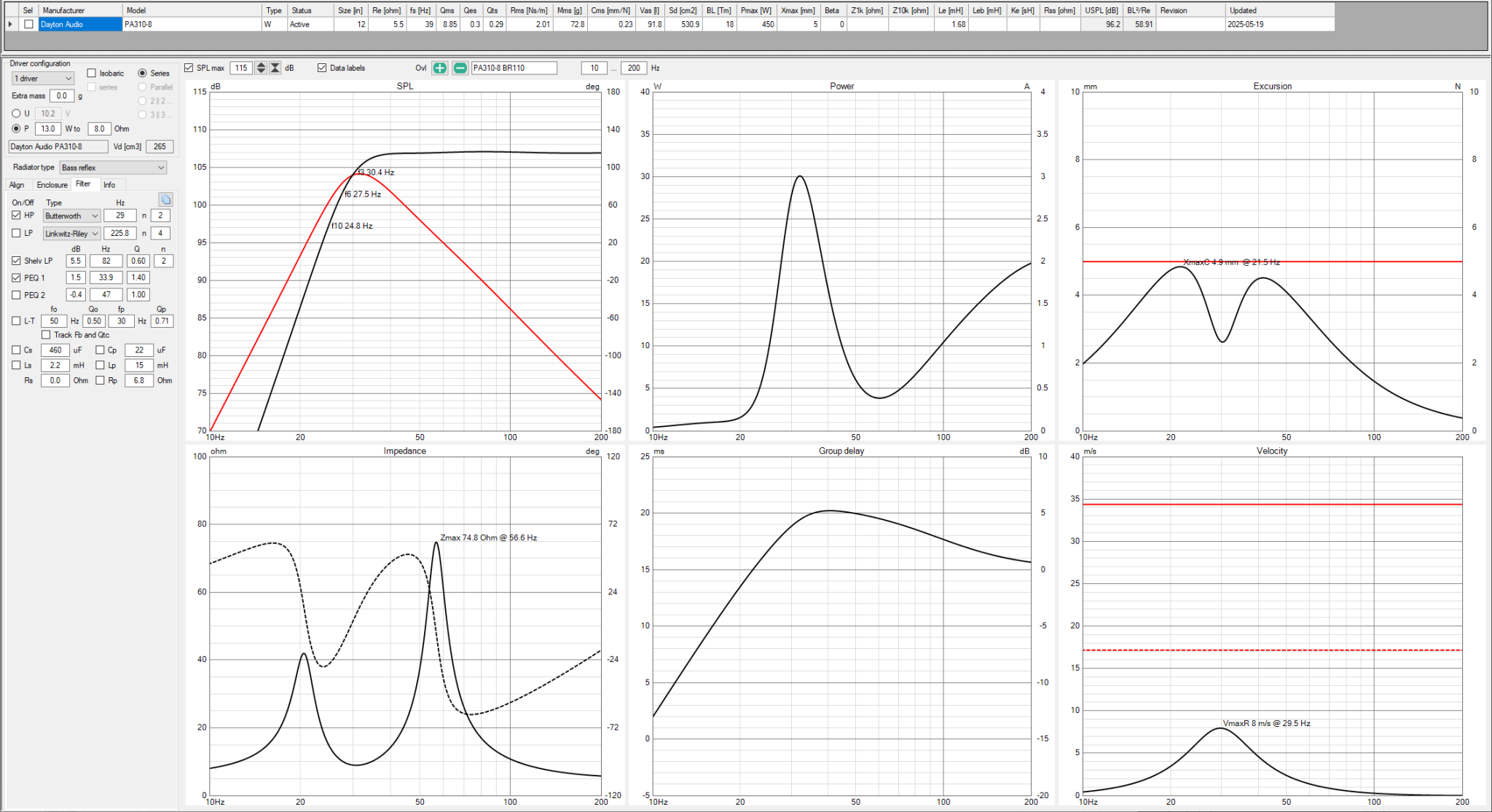Select the P power radio button
Viewport: 1492px width, 812px height.
click(x=16, y=128)
